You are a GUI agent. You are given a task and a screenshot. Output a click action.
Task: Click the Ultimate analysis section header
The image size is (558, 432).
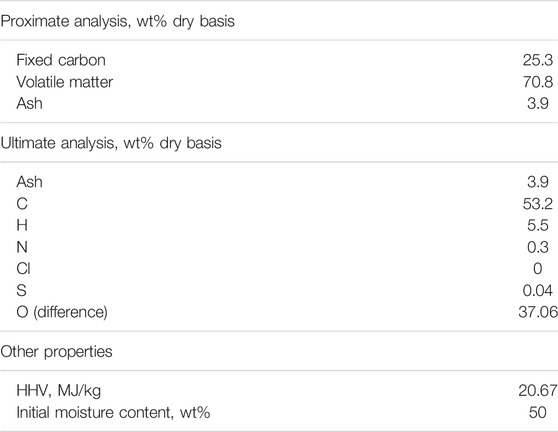(x=111, y=143)
